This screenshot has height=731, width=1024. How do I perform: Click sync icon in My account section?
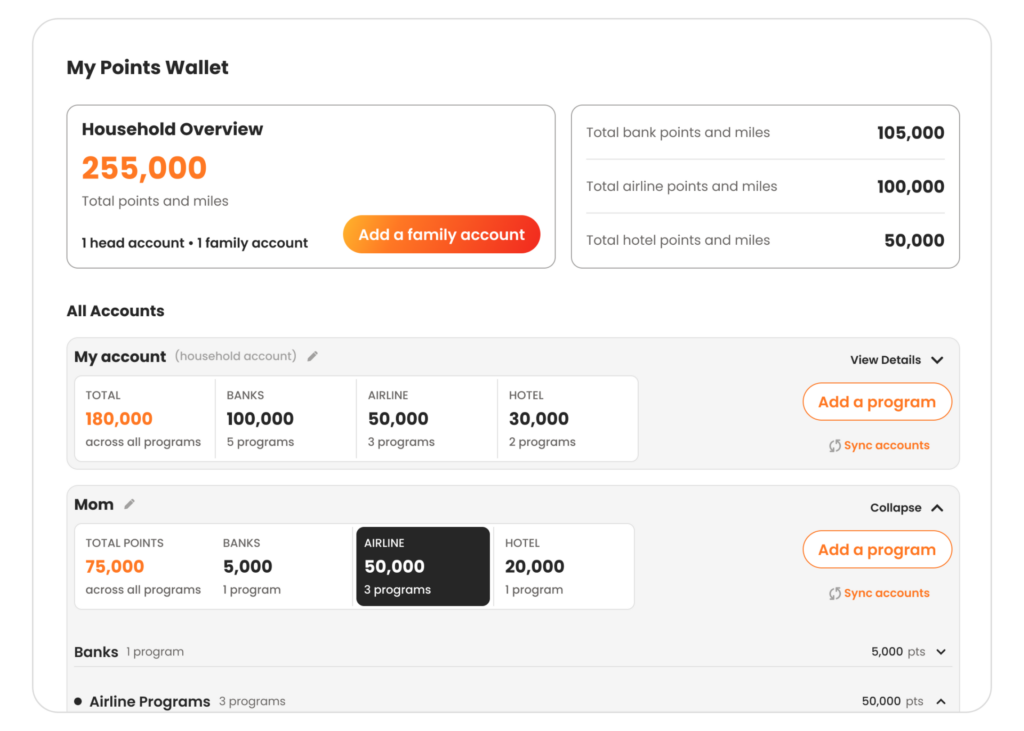(x=835, y=446)
